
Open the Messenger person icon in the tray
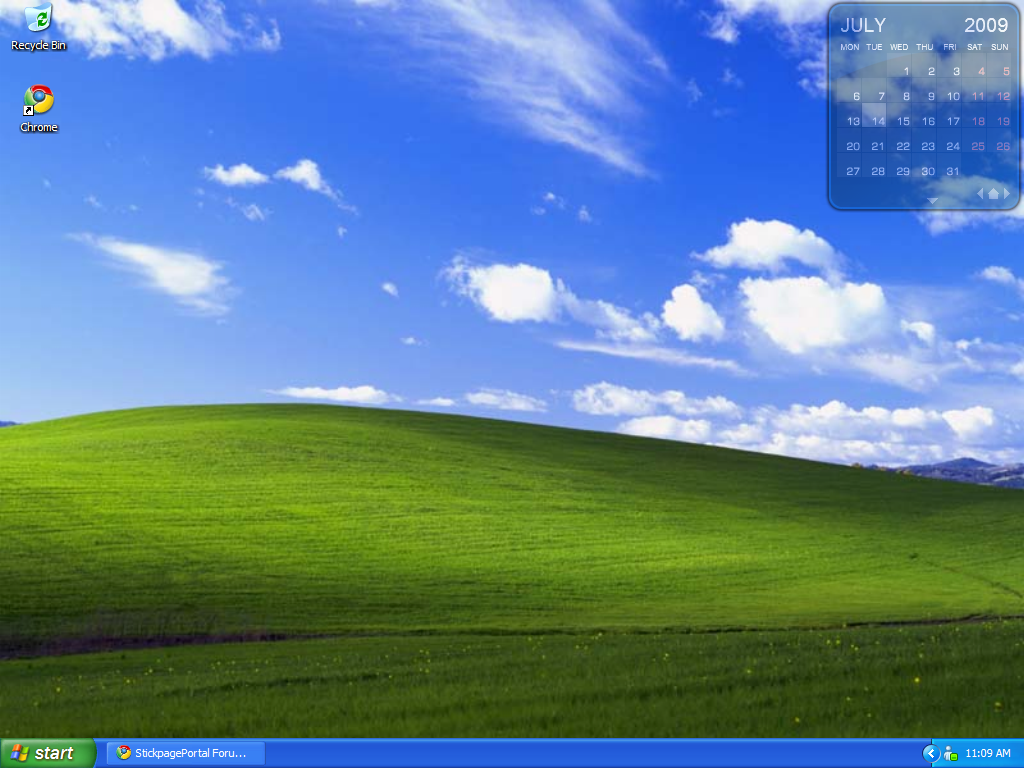[x=950, y=754]
